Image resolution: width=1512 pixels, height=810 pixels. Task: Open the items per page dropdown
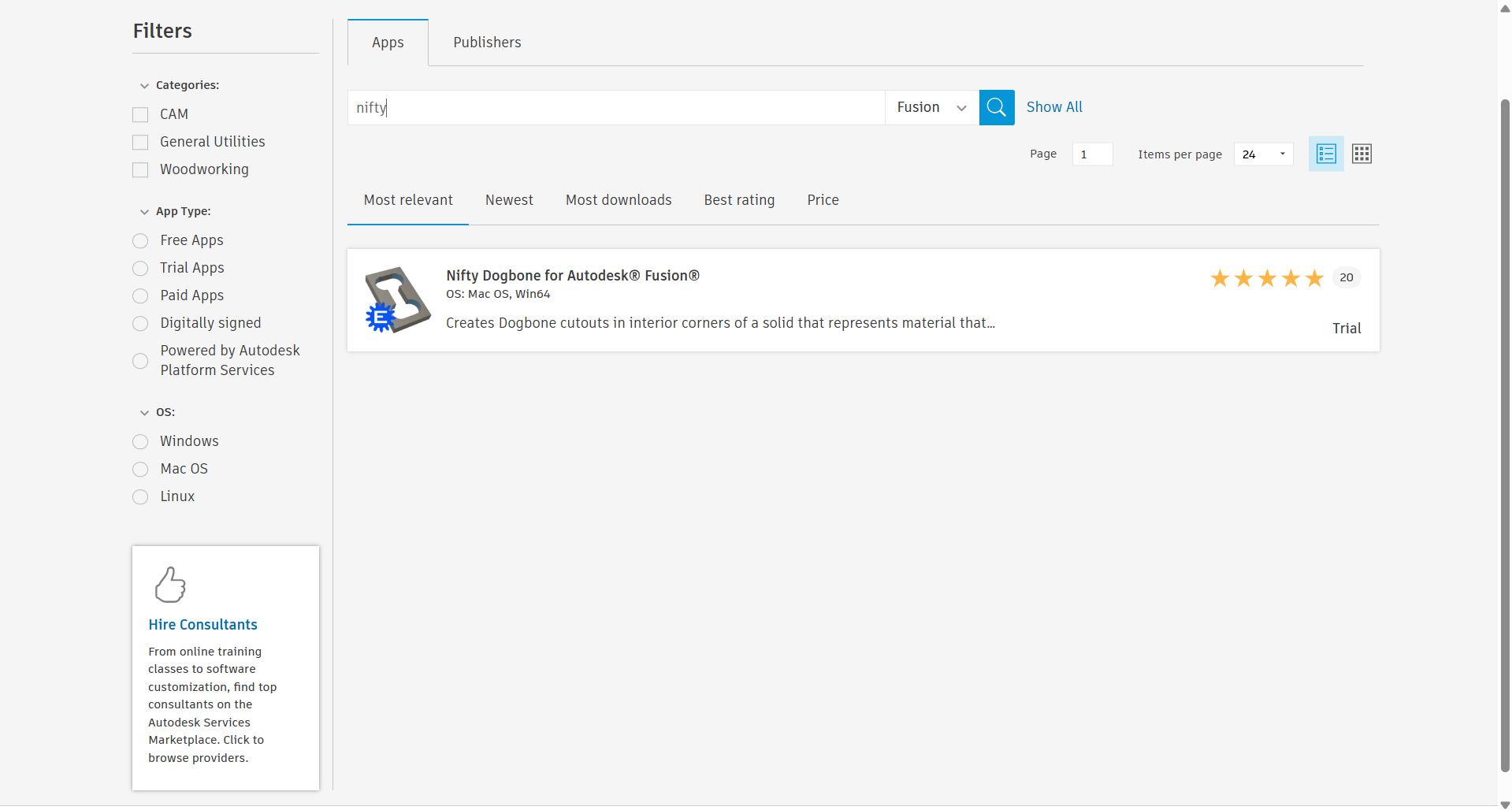click(x=1263, y=154)
